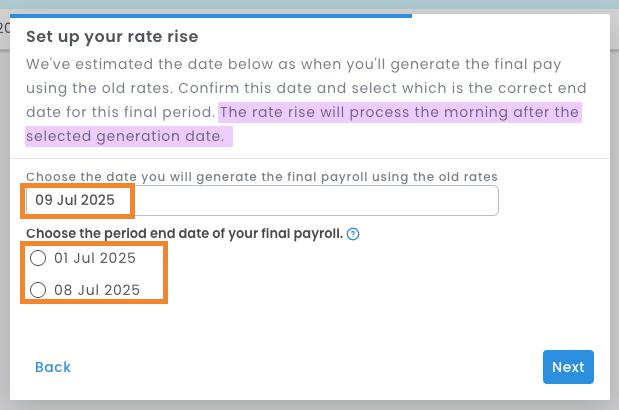Click the "selected generation date." highlighted text
This screenshot has height=410, width=619.
(125, 135)
